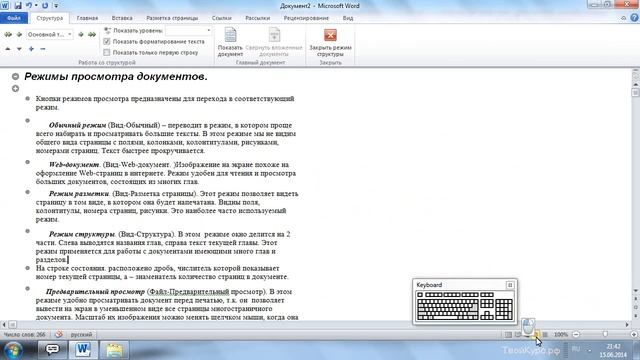Click vertical scrollbar down arrow
This screenshot has width=640, height=360.
pos(636,291)
